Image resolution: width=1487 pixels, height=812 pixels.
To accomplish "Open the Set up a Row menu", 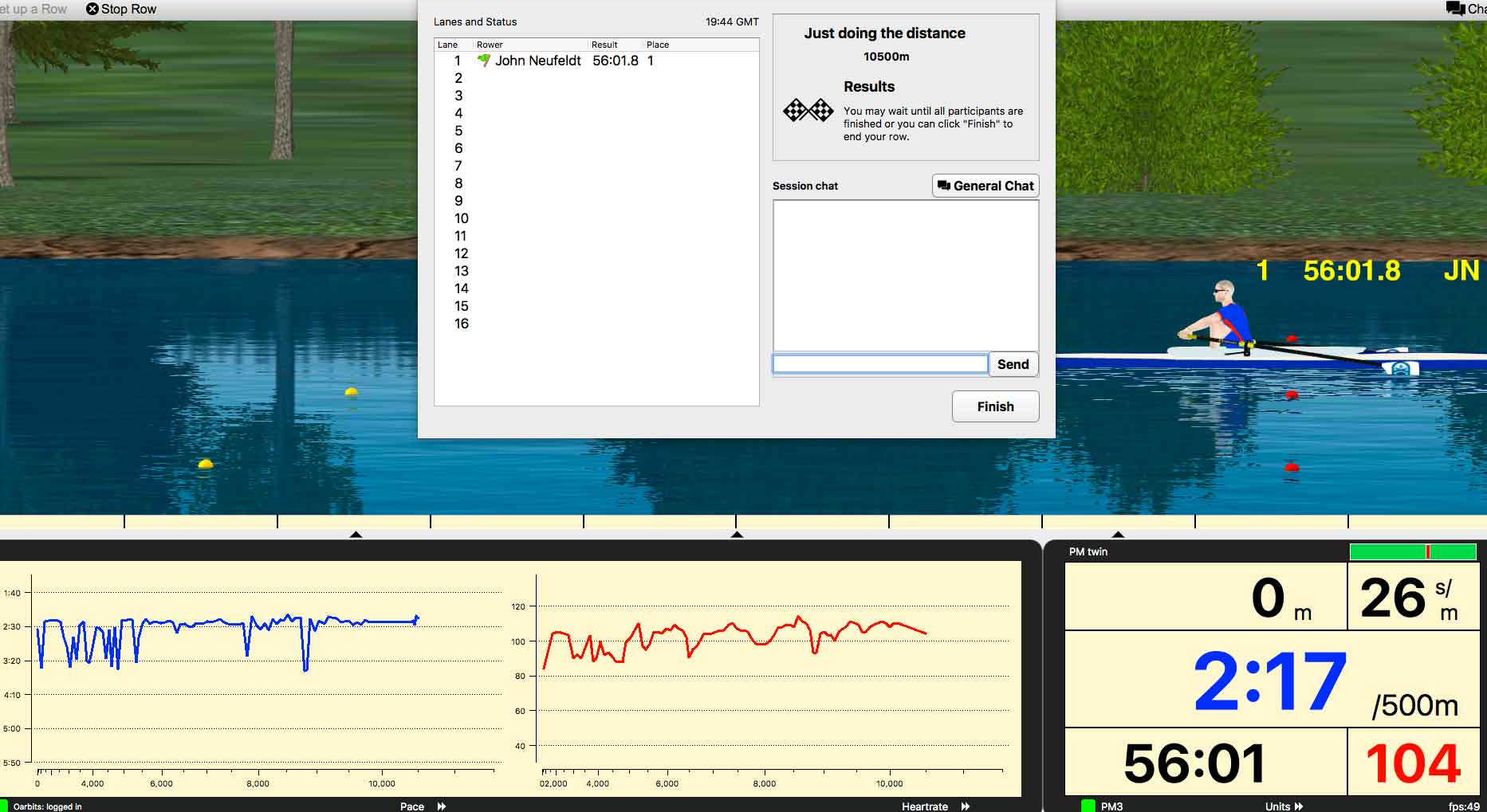I will (x=33, y=9).
